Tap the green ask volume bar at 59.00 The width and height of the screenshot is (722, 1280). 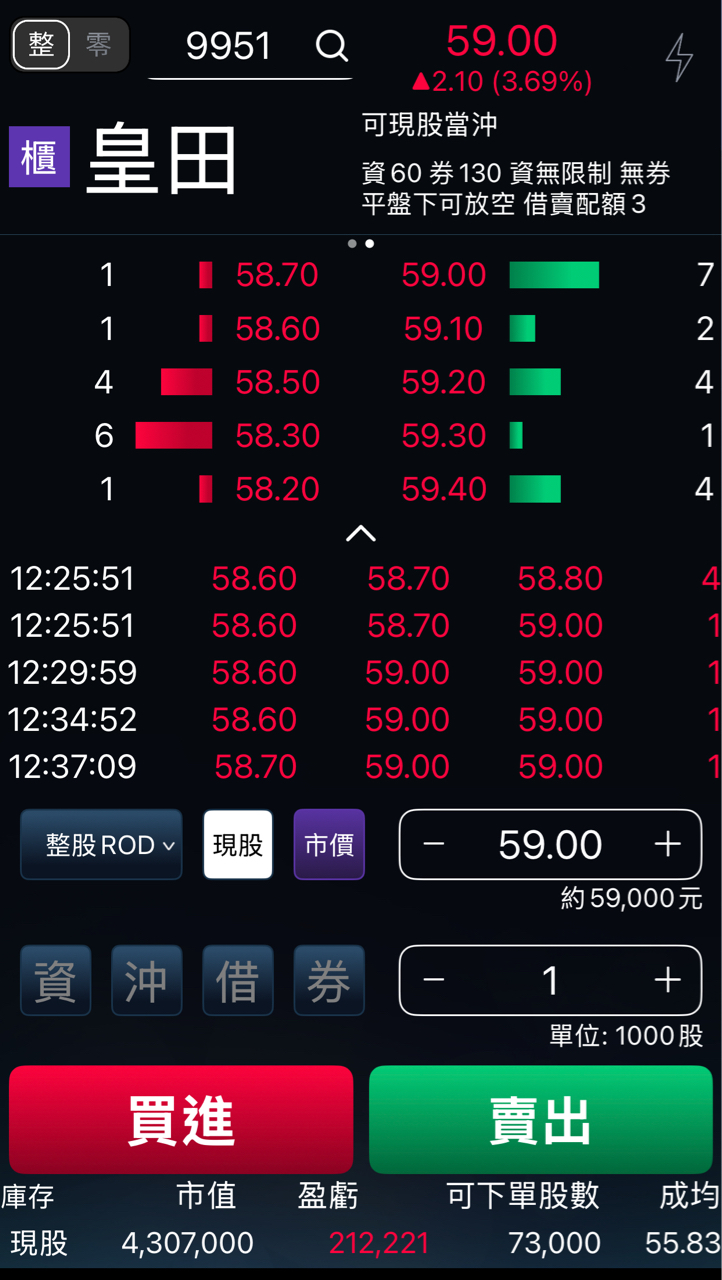tap(554, 275)
